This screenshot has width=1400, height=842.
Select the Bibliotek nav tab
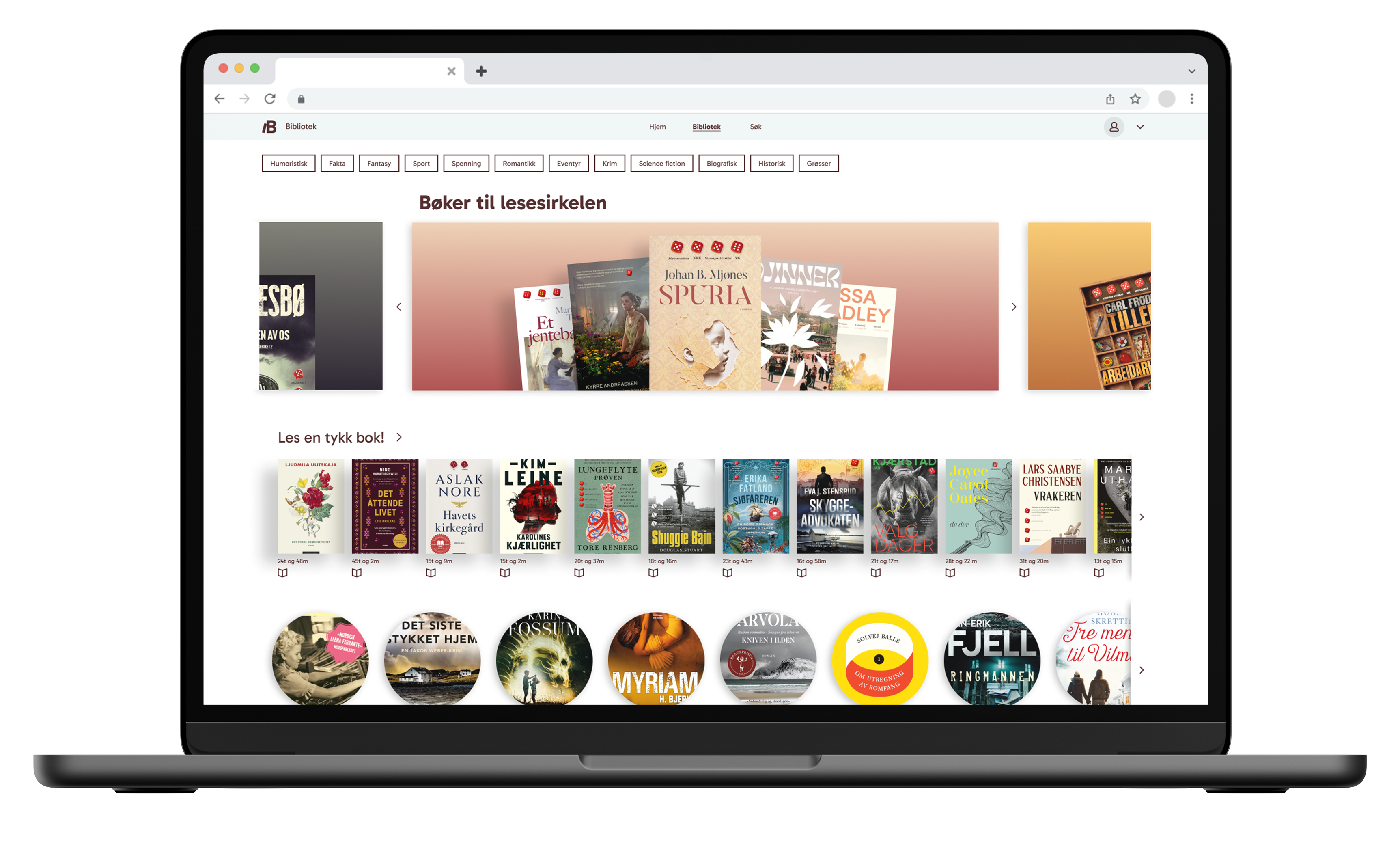point(706,127)
